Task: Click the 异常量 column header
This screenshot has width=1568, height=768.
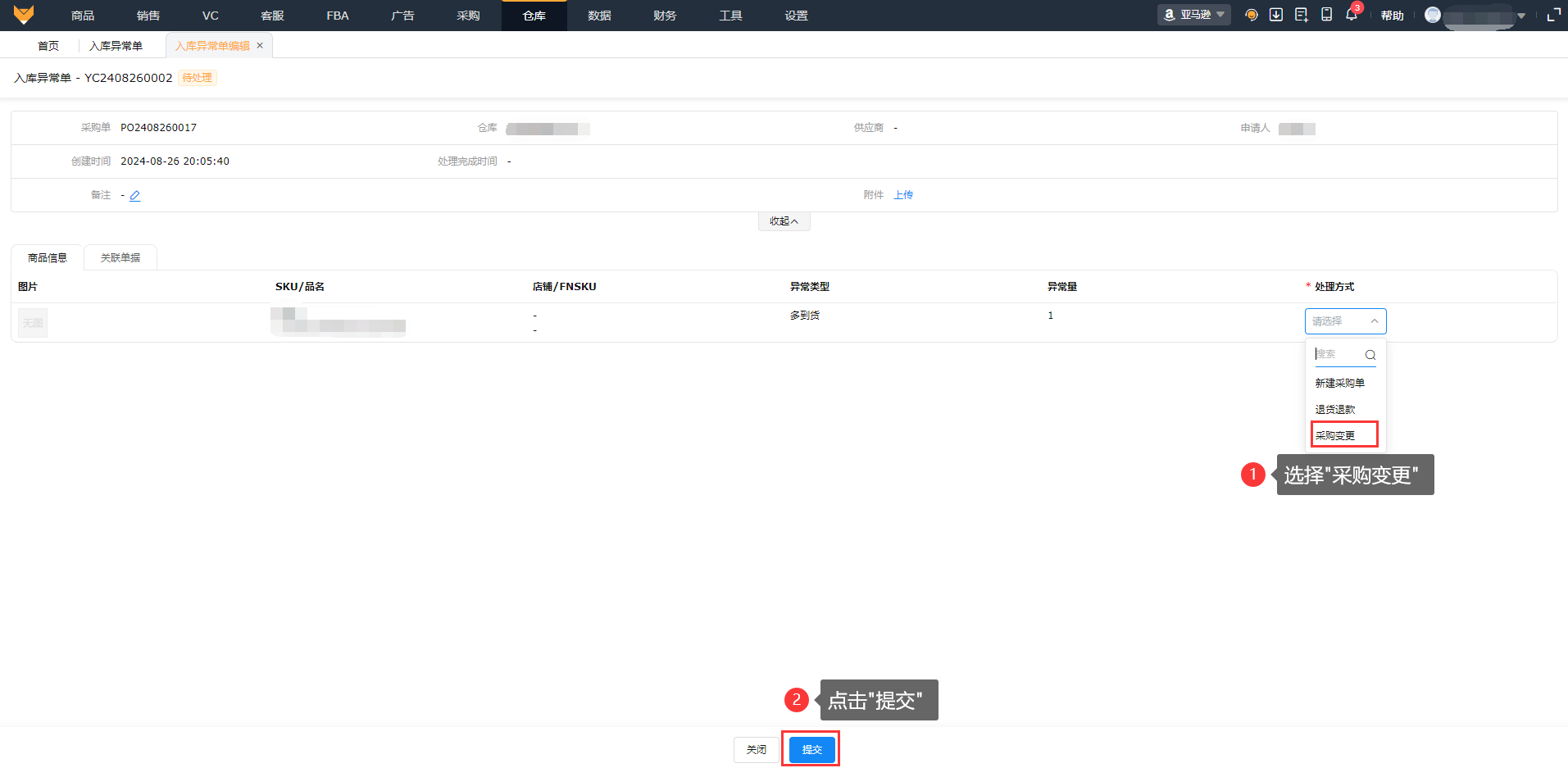Action: (x=1062, y=287)
